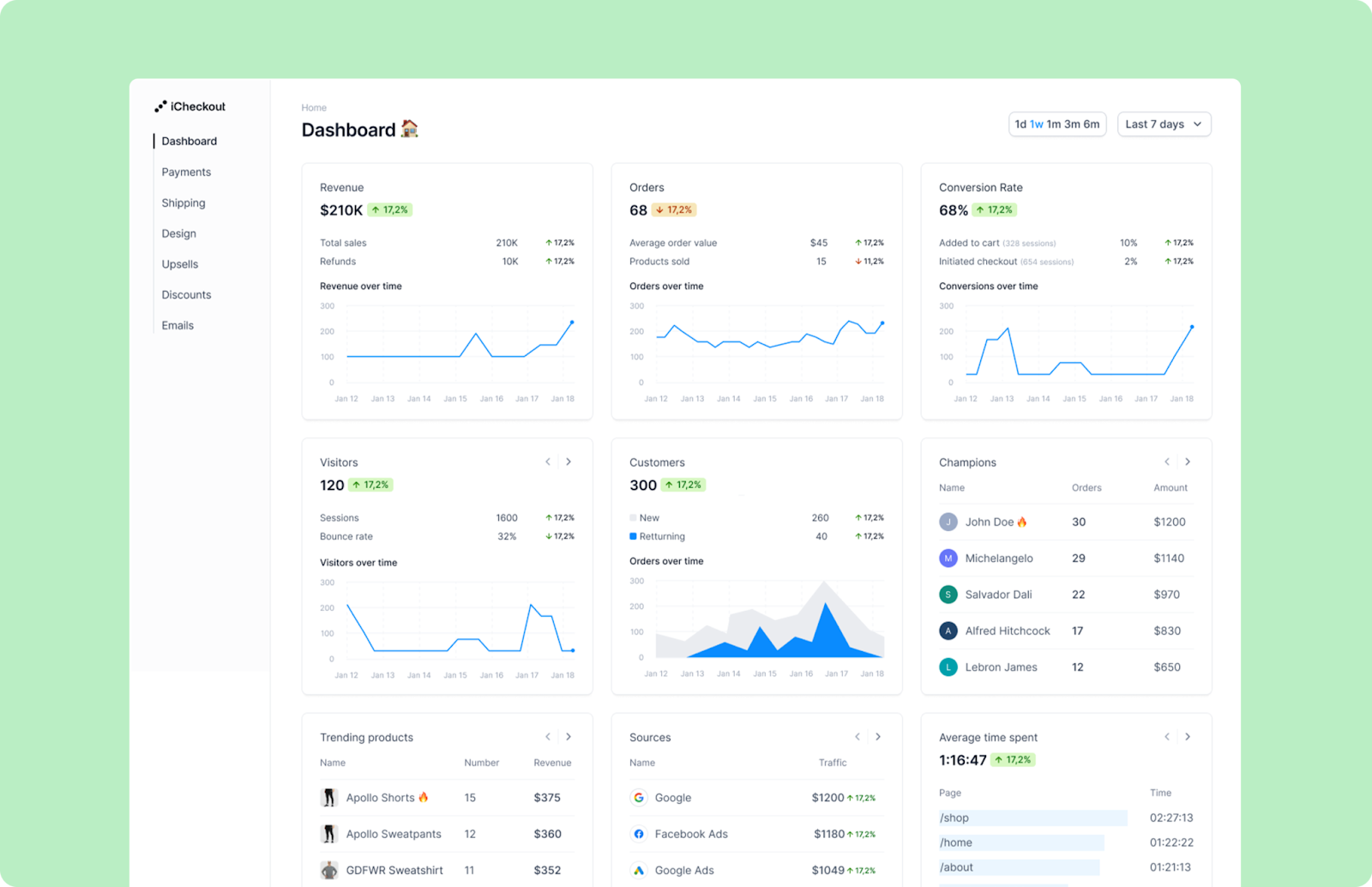Switch to 3m time range
The height and width of the screenshot is (887, 1372).
[x=1072, y=124]
